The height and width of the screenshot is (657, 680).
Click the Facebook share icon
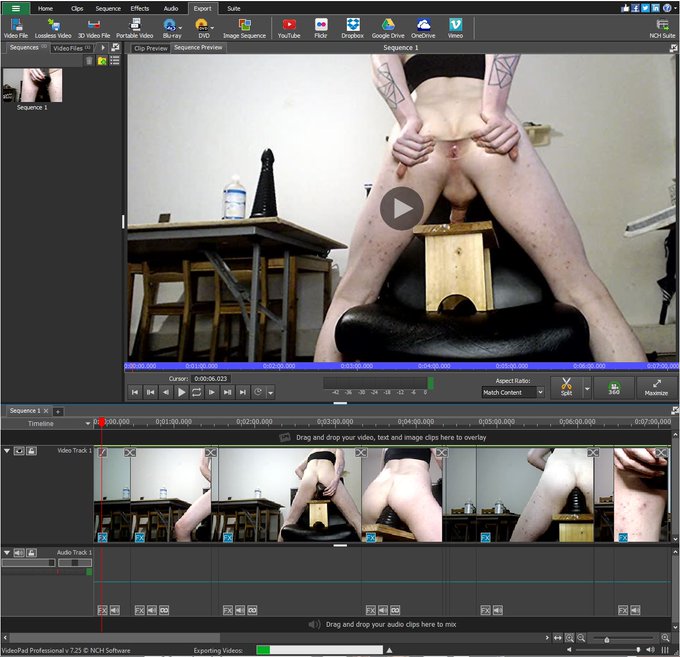635,8
